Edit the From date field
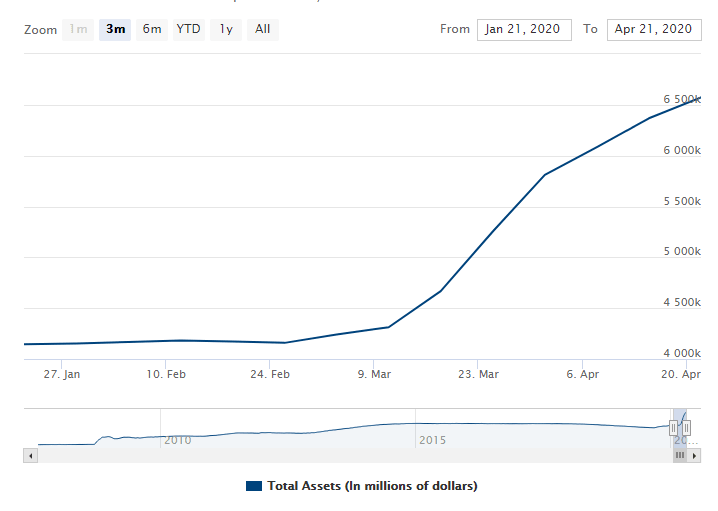This screenshot has height=511, width=718. coord(524,29)
